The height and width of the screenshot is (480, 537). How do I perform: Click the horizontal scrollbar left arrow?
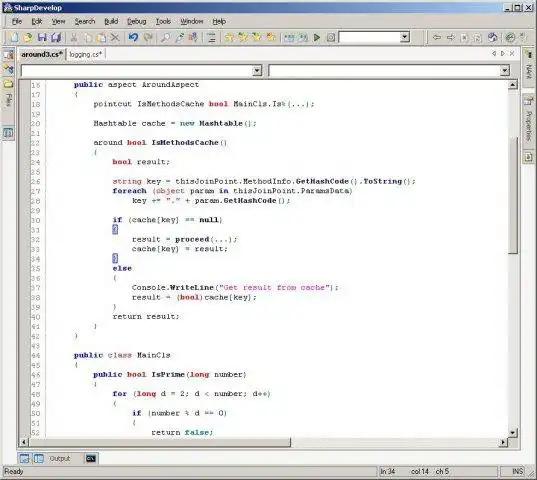tap(23, 442)
